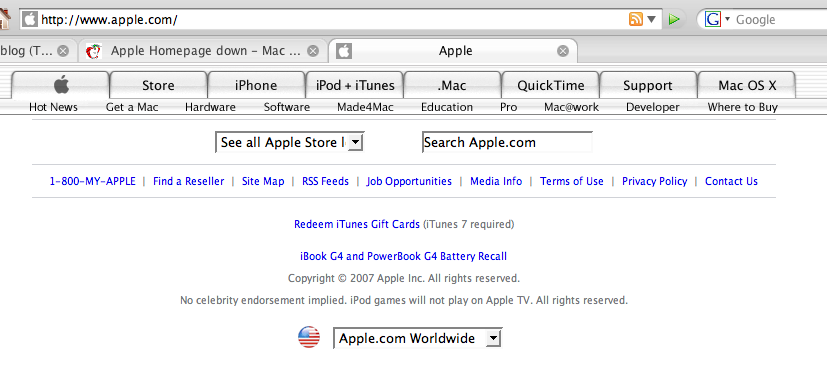Viewport: 827px width, 372px height.
Task: Close the Apple tab
Action: [x=563, y=51]
